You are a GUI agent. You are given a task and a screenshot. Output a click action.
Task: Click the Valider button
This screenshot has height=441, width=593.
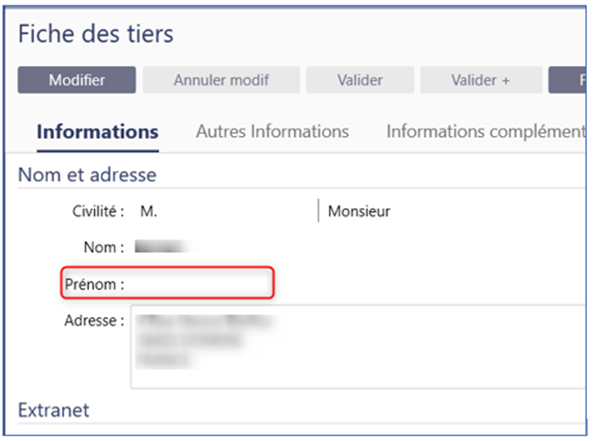(x=360, y=80)
